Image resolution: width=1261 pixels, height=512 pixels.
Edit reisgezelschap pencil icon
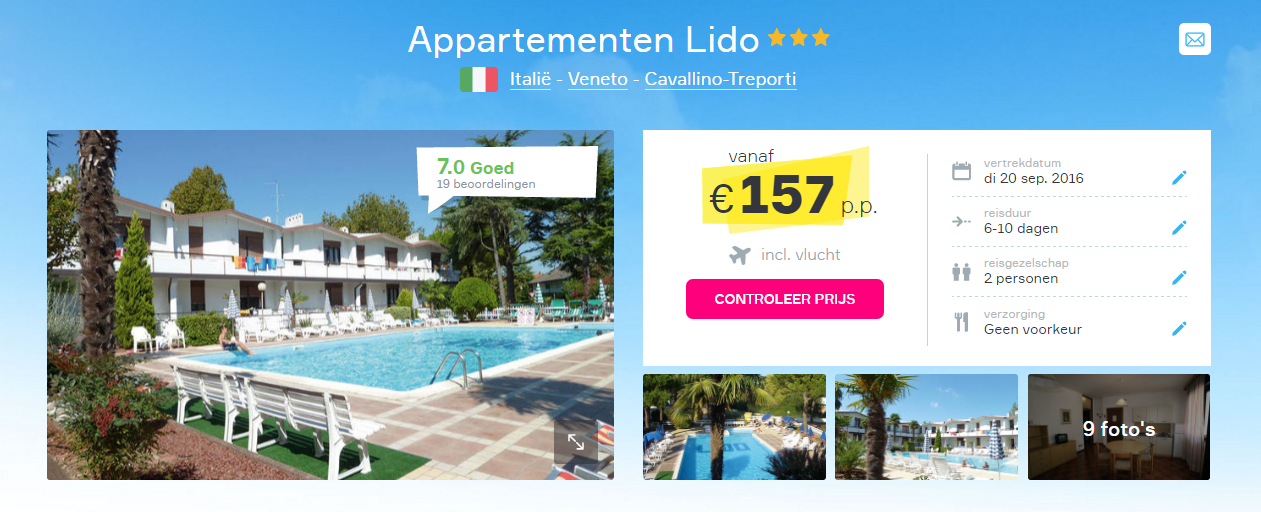[1179, 277]
